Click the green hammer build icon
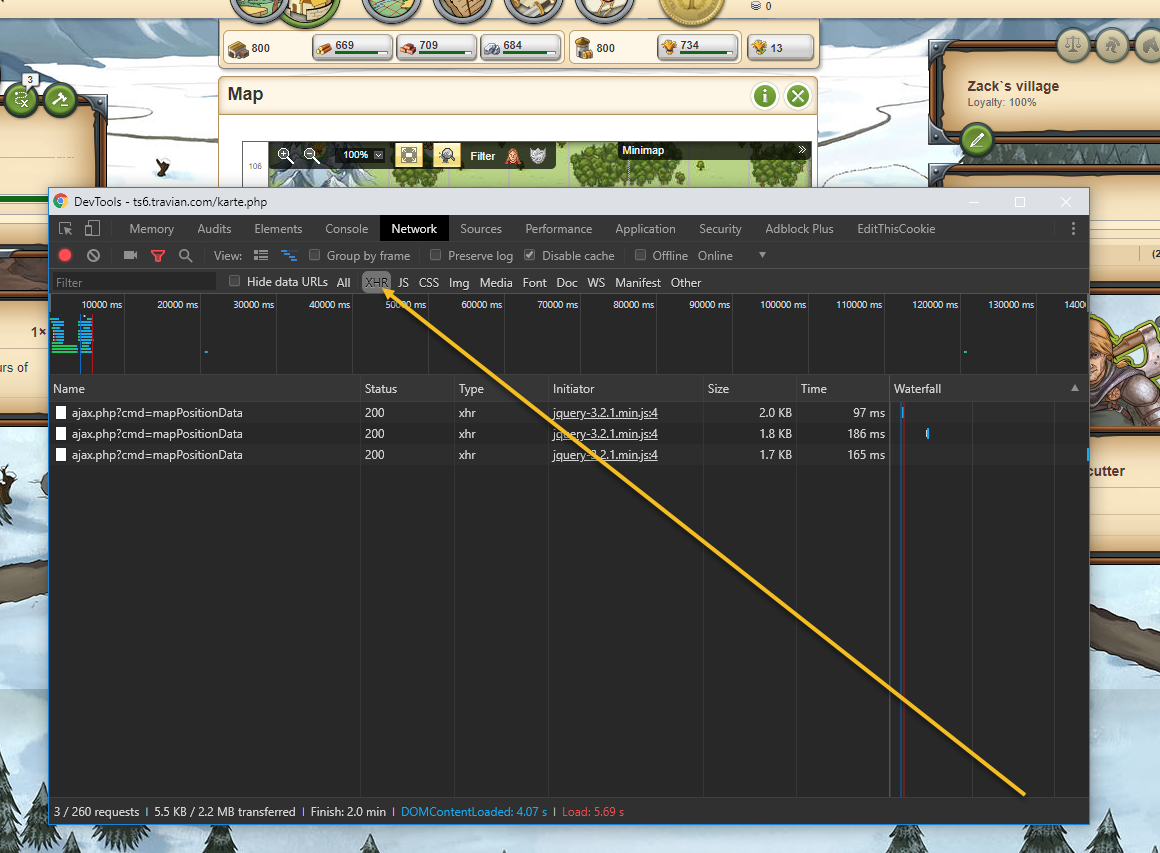1160x853 pixels. pyautogui.click(x=60, y=99)
